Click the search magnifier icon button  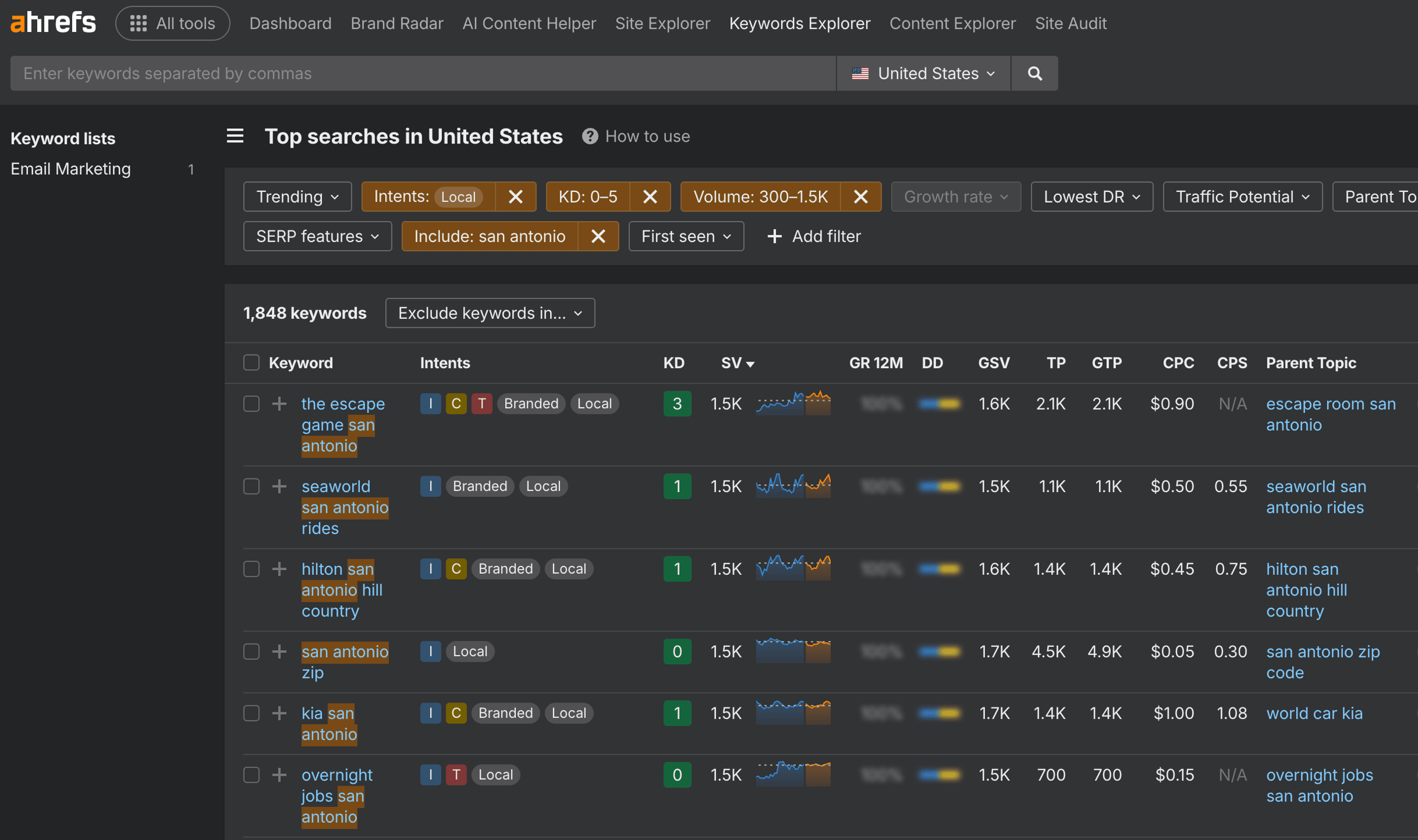point(1034,73)
